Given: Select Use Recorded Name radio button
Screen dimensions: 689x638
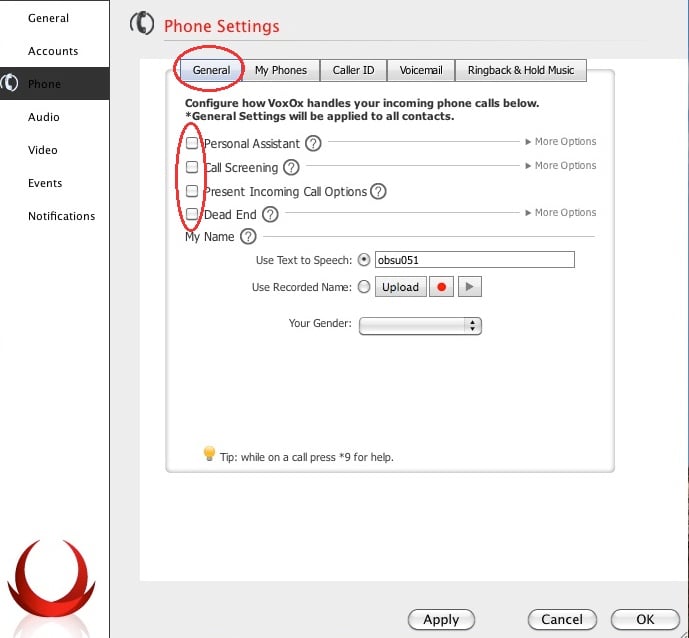Looking at the screenshot, I should 364,287.
